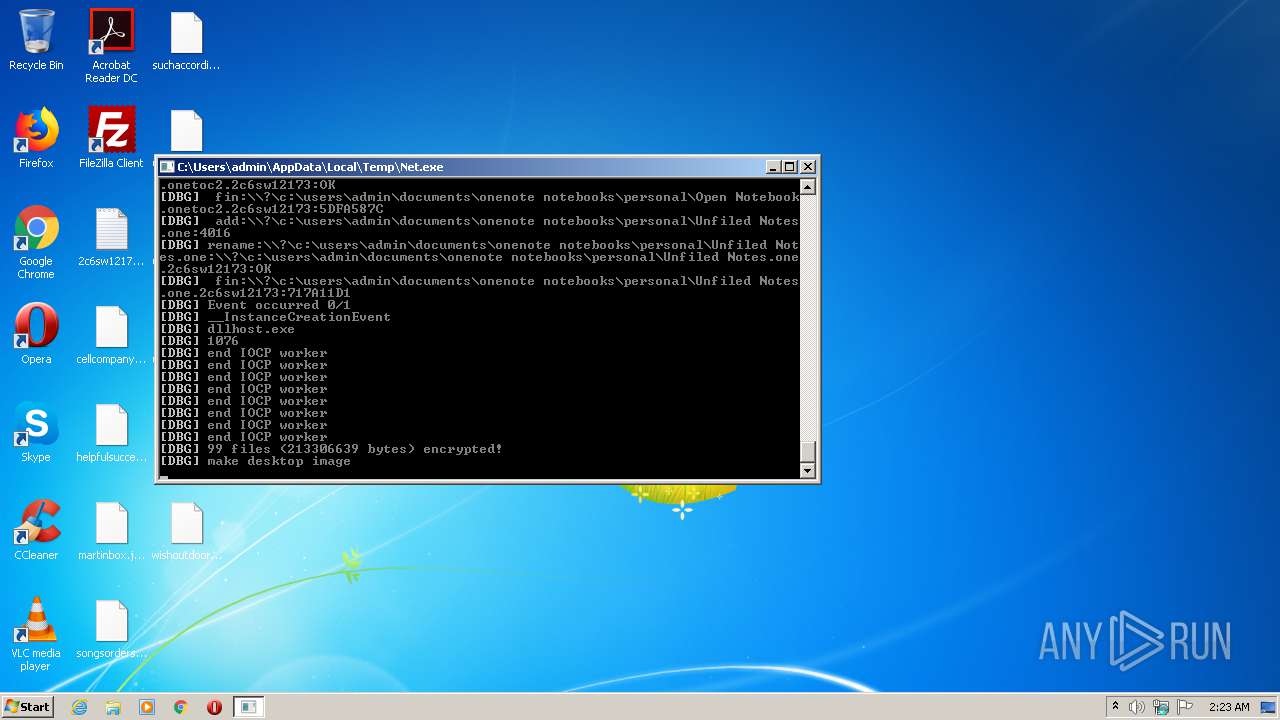Image resolution: width=1280 pixels, height=720 pixels.
Task: Click the 2:23 AM taskbar clock
Action: (x=1229, y=707)
